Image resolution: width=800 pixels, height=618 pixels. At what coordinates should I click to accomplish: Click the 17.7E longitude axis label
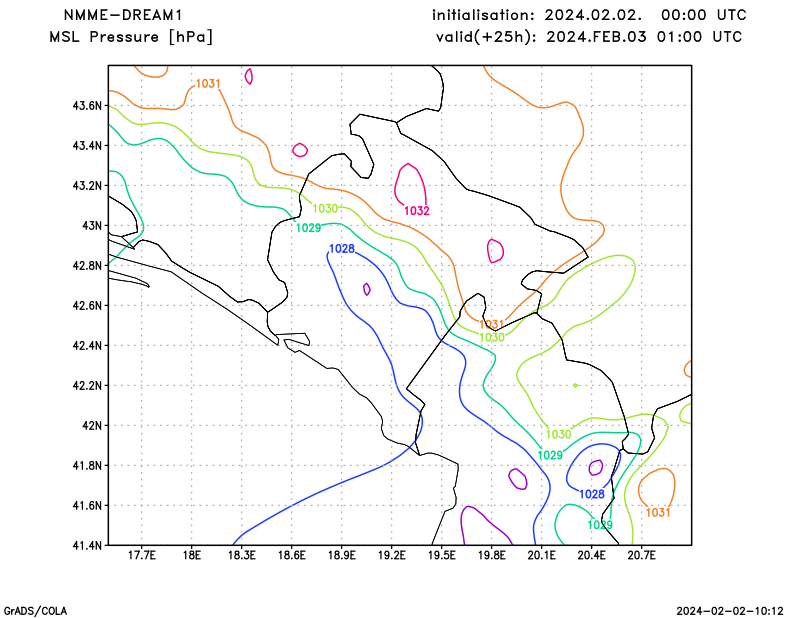141,555
